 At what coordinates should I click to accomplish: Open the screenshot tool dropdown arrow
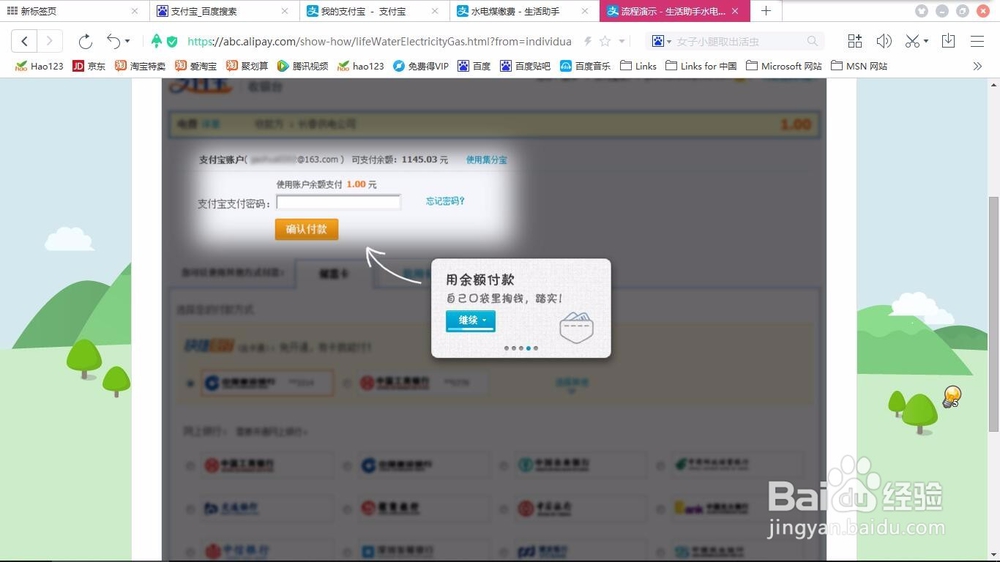pos(926,41)
